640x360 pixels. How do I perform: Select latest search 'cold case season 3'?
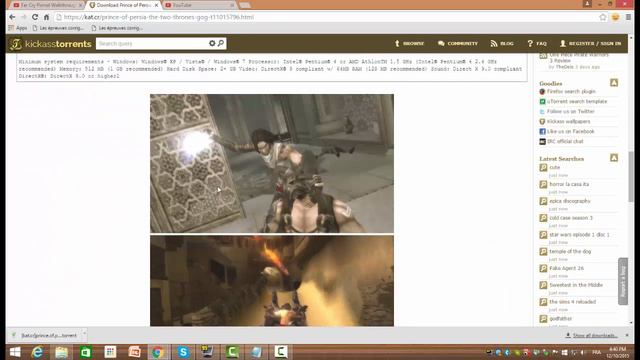click(x=571, y=218)
